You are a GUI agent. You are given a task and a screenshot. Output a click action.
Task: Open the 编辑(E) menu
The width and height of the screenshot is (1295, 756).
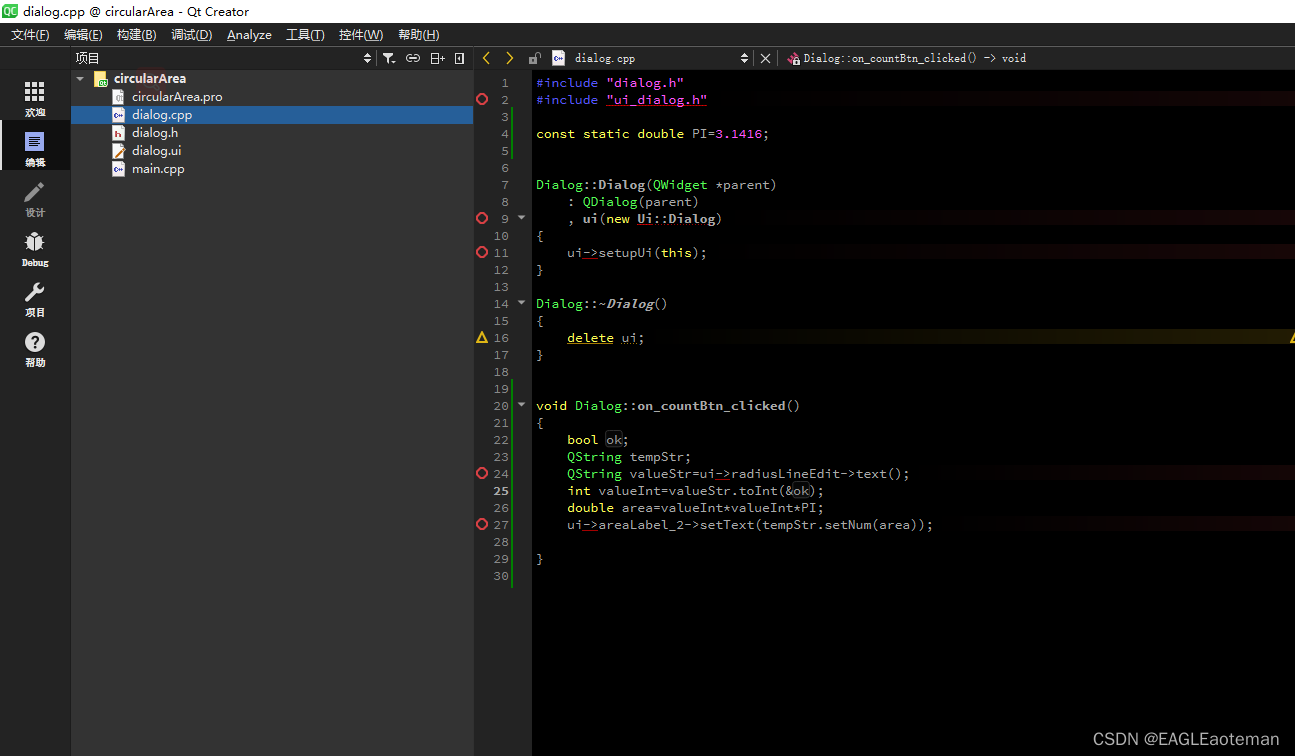[83, 35]
